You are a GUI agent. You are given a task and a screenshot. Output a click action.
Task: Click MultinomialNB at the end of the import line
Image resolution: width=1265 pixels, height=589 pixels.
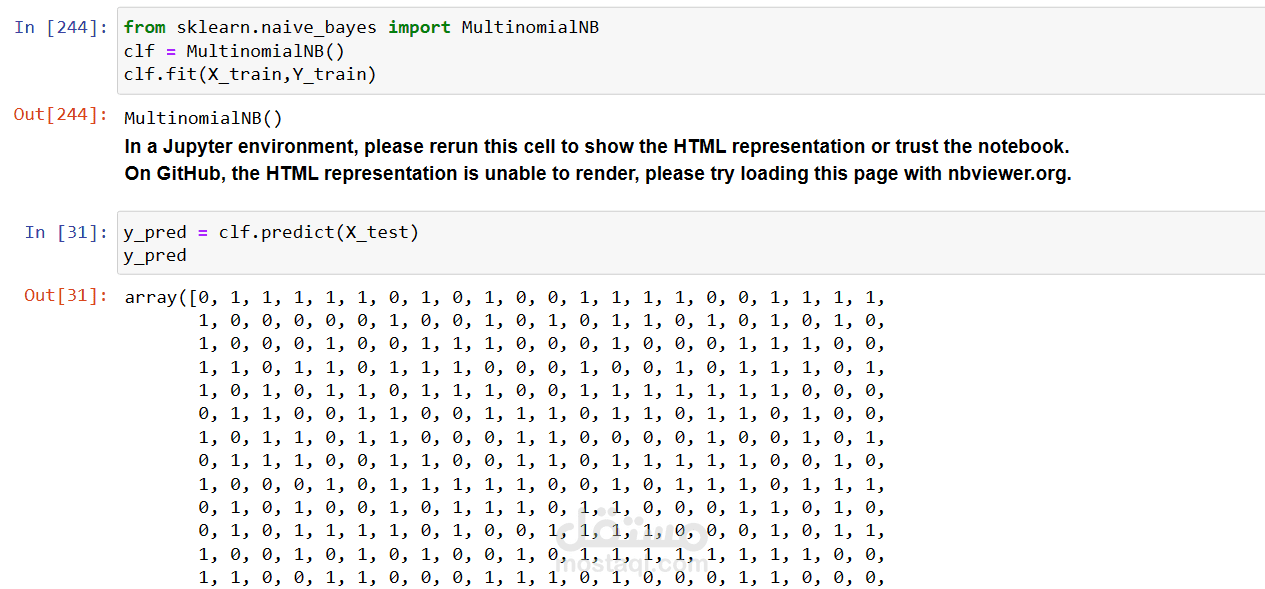(530, 27)
